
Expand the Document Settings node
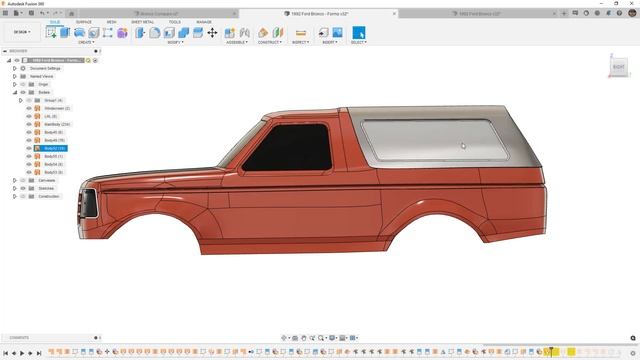pos(15,69)
